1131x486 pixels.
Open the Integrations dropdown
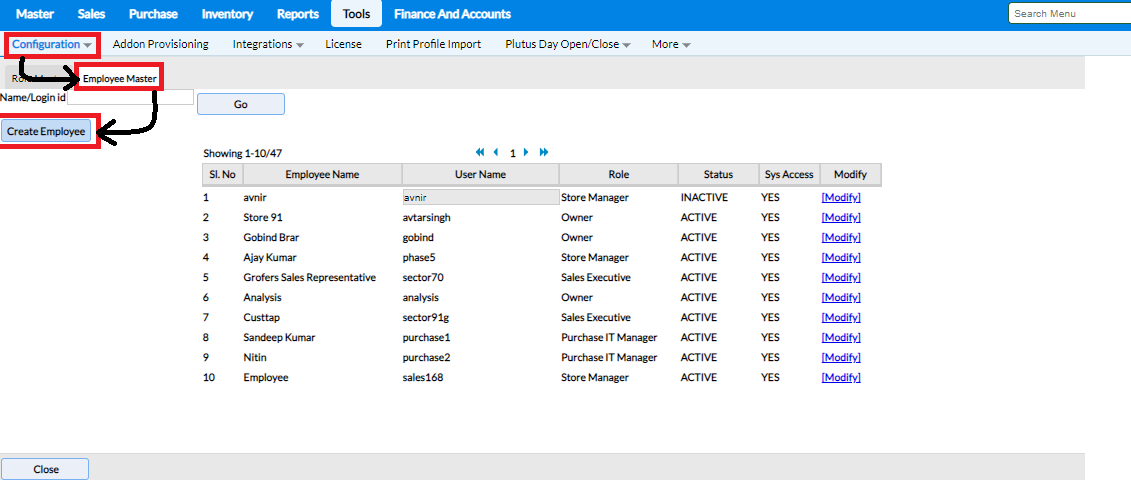coord(268,44)
